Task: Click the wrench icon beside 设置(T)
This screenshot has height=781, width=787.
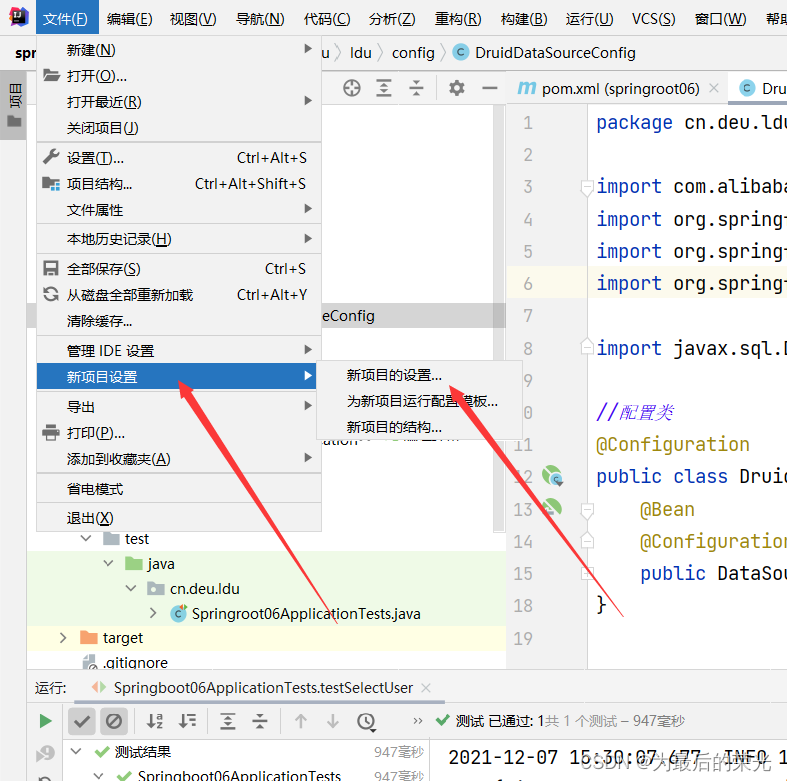Action: point(51,157)
